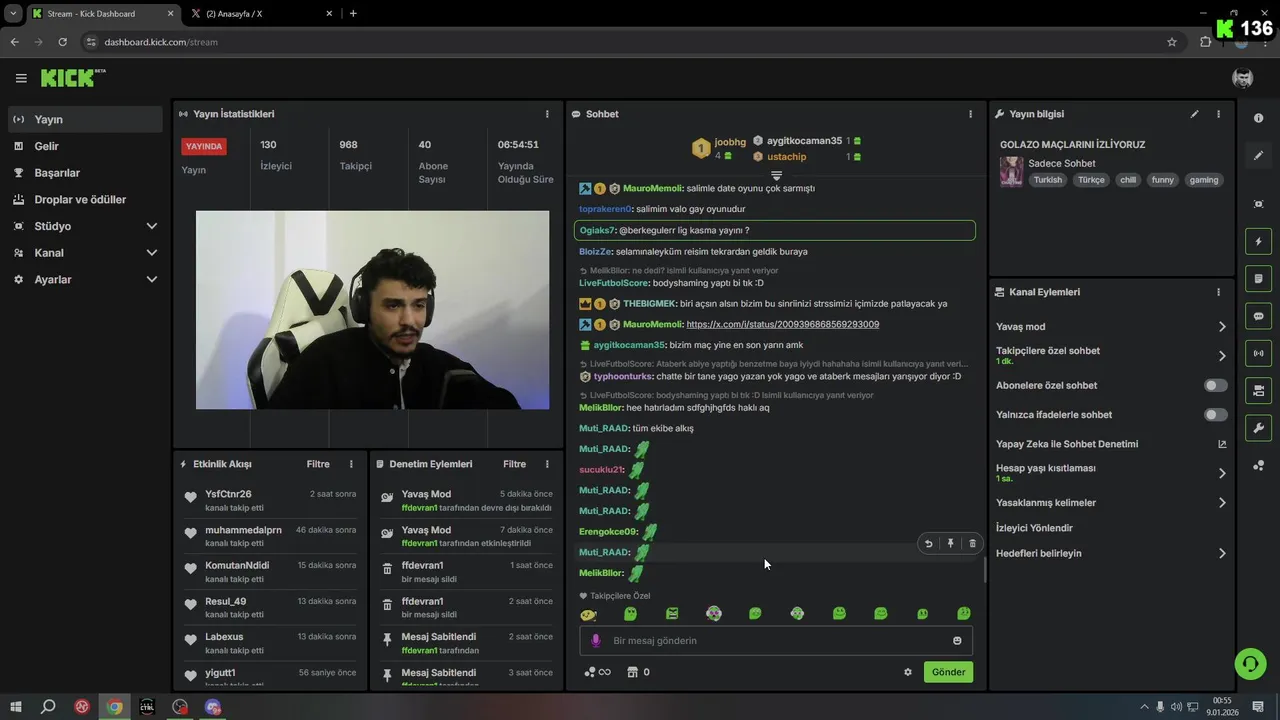The width and height of the screenshot is (1280, 720).
Task: Click the Turkish tag chip
Action: (x=1048, y=180)
